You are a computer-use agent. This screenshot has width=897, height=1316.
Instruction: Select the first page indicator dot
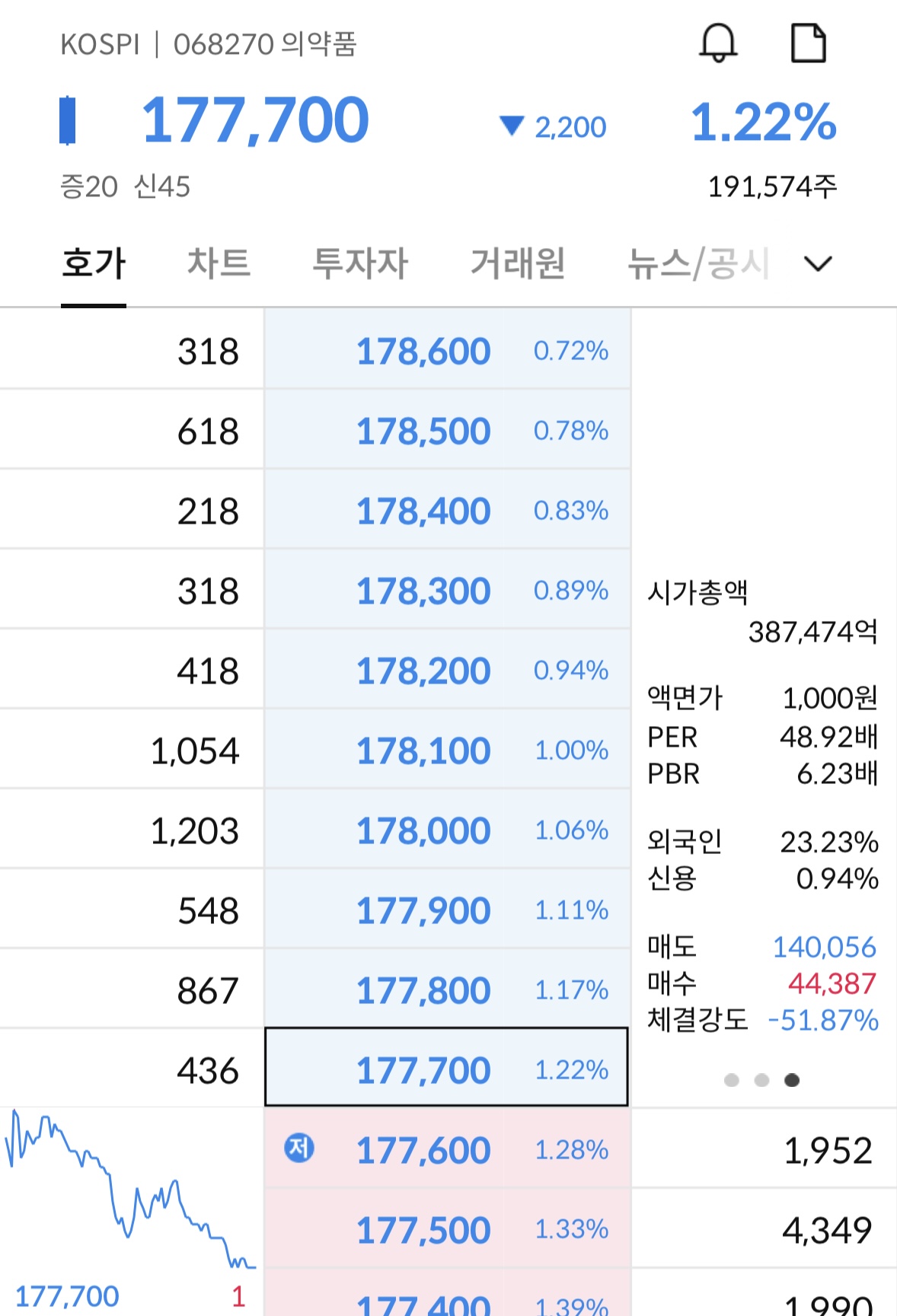(732, 1080)
